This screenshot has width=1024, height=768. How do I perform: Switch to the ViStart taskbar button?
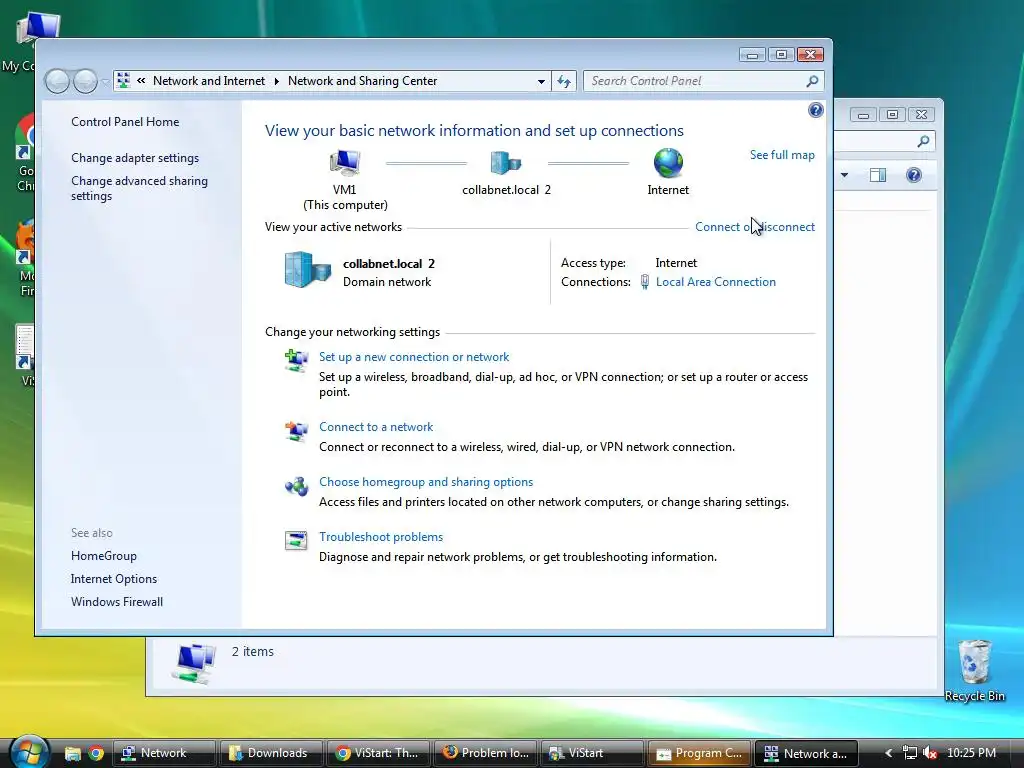592,753
